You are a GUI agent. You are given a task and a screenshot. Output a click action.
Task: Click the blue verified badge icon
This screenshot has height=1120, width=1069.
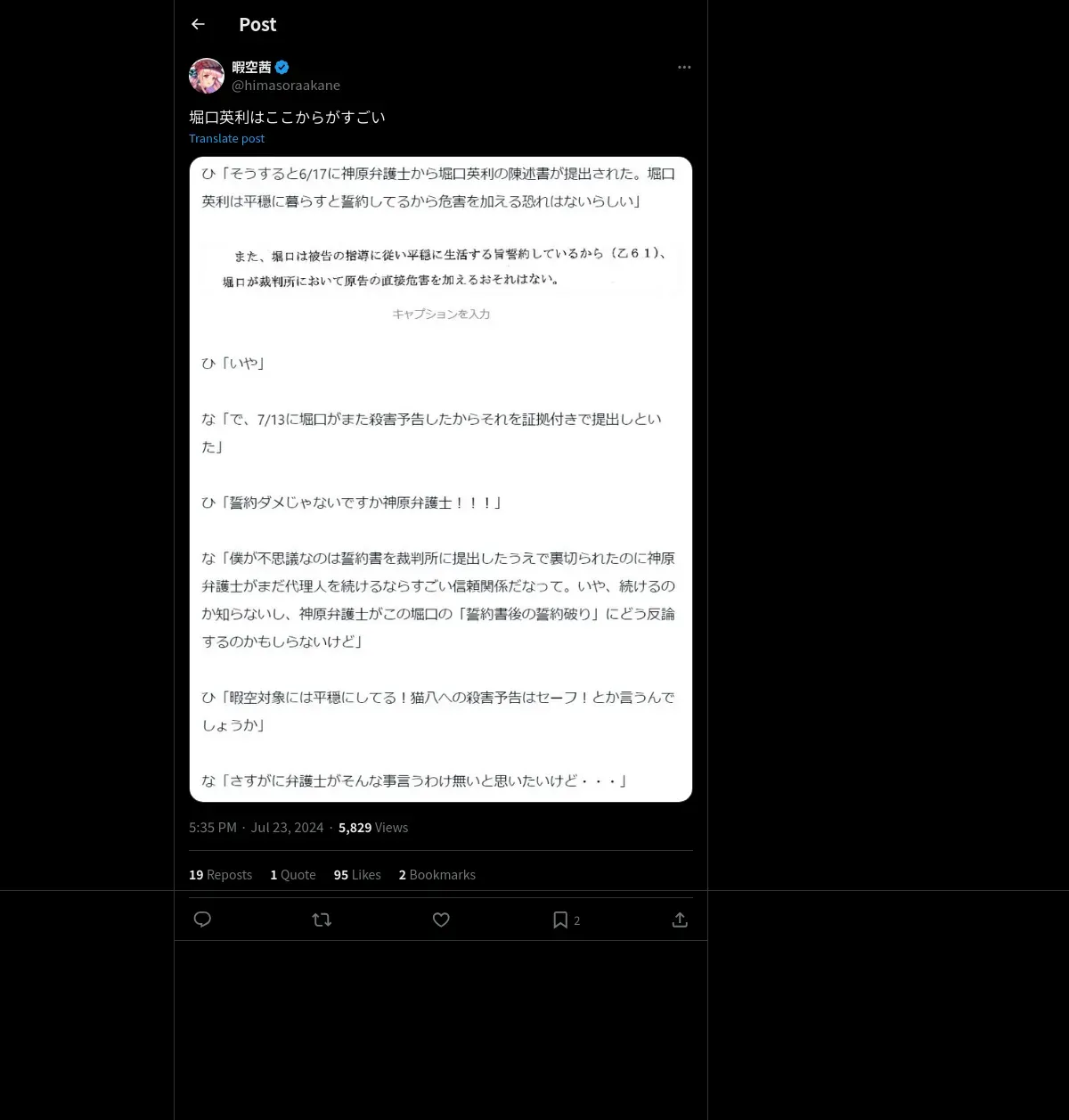coord(282,67)
